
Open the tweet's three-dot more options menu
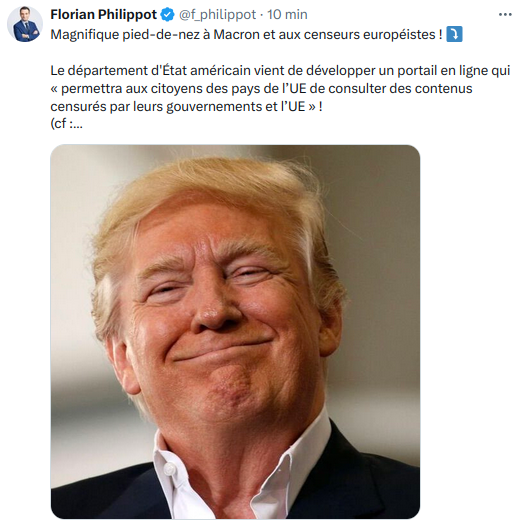[x=505, y=15]
